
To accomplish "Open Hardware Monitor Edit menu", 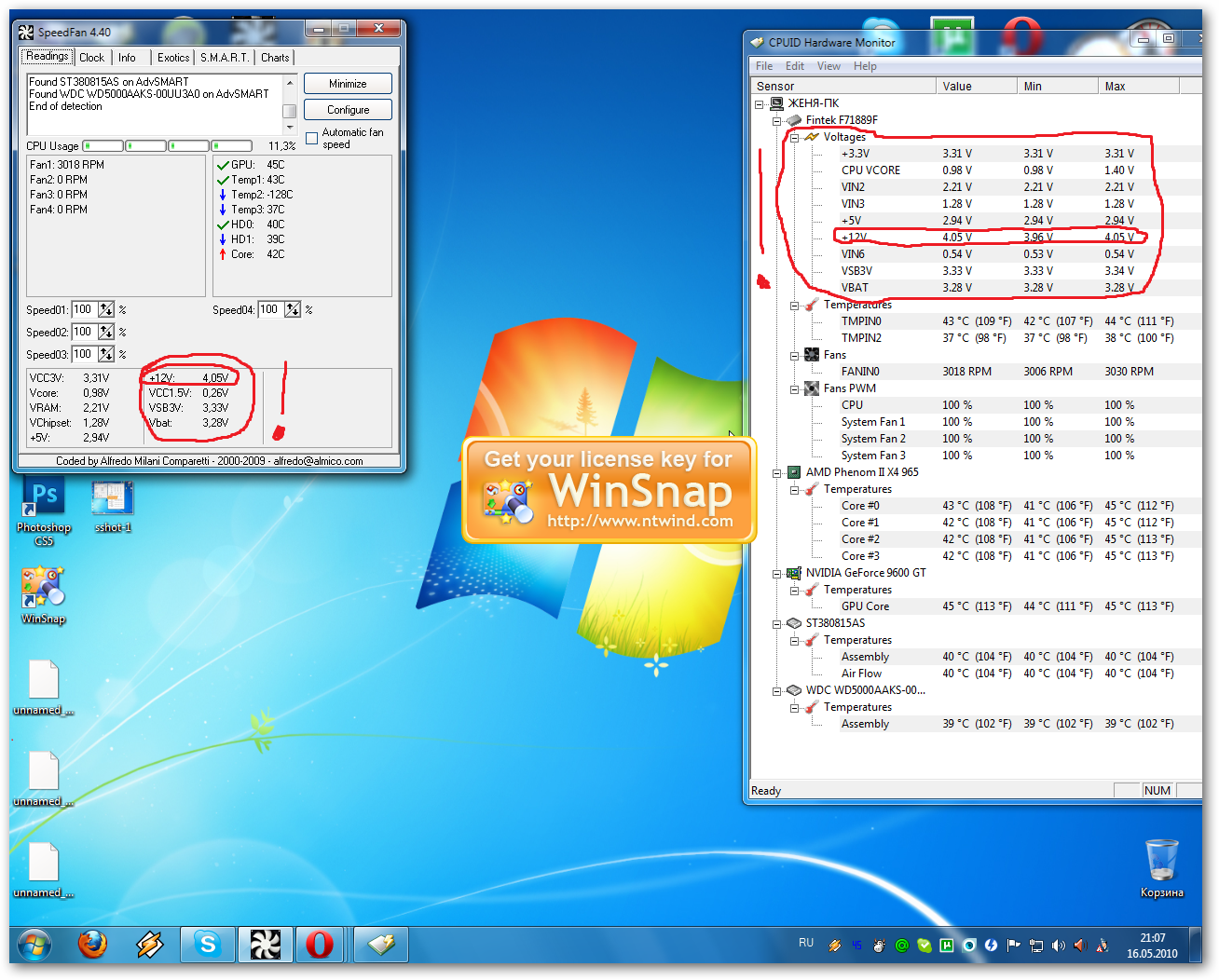I will tap(795, 66).
